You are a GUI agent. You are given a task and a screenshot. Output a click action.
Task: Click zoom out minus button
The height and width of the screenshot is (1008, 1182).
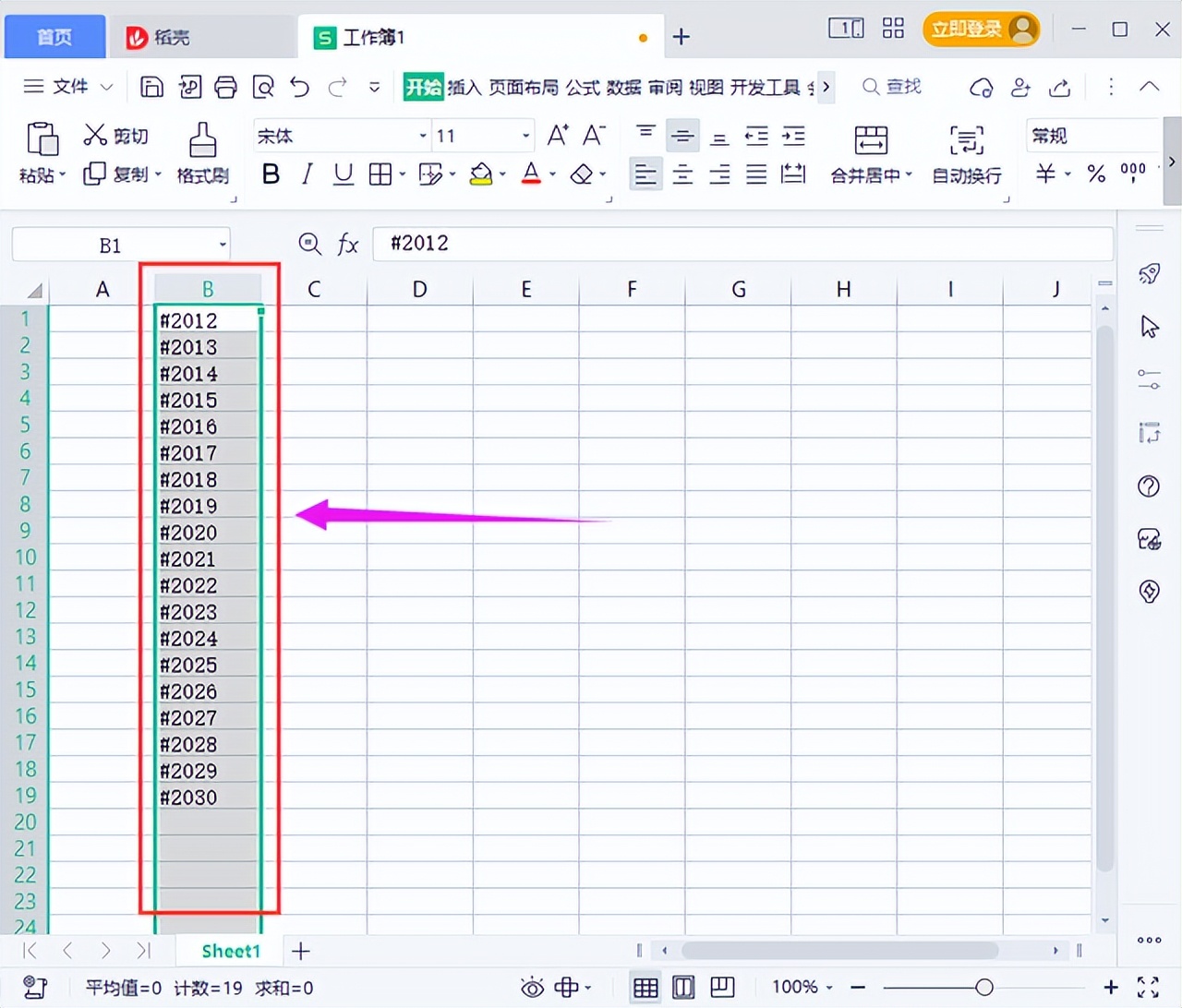858,988
